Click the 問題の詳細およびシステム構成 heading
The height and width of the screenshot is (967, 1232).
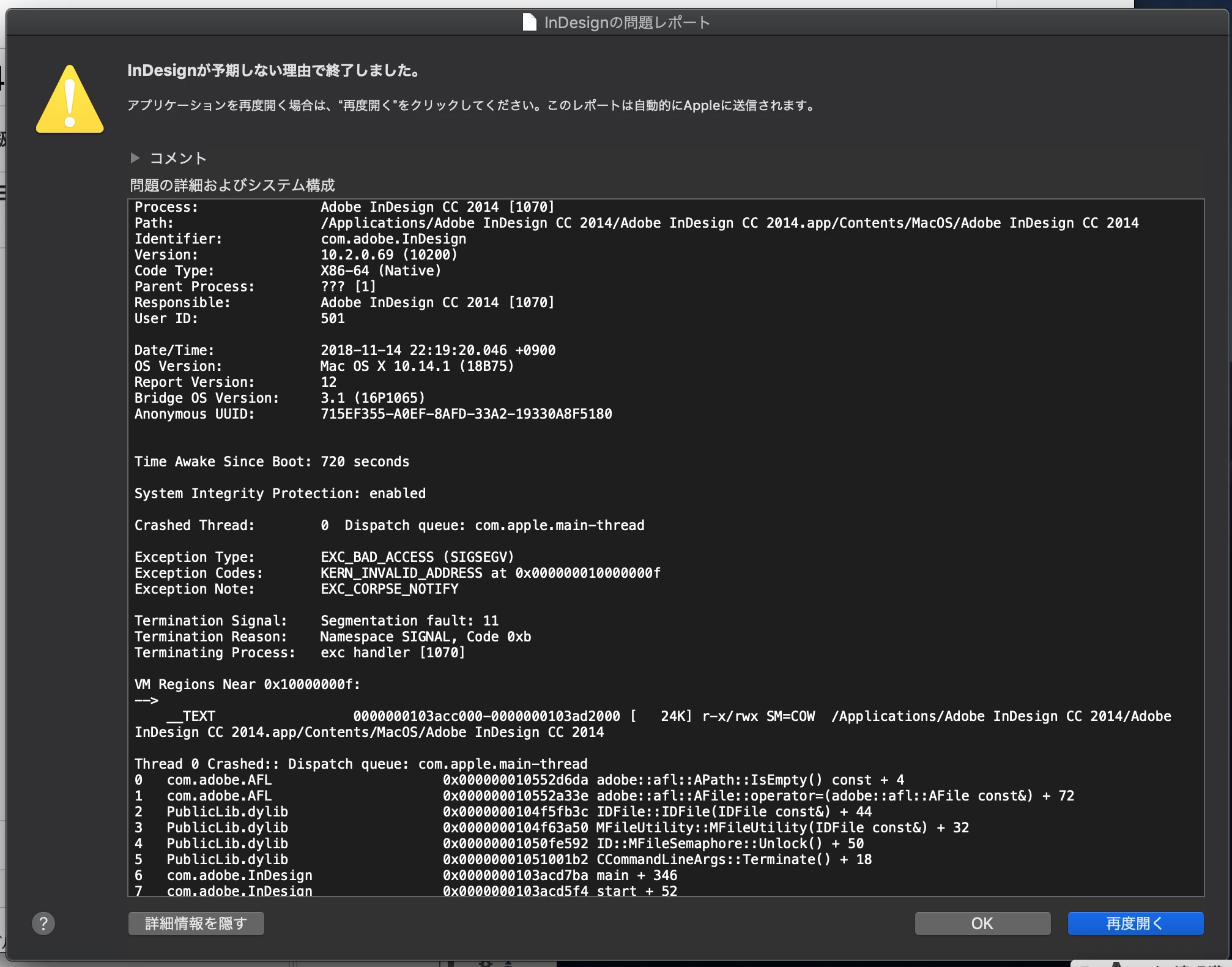[232, 185]
